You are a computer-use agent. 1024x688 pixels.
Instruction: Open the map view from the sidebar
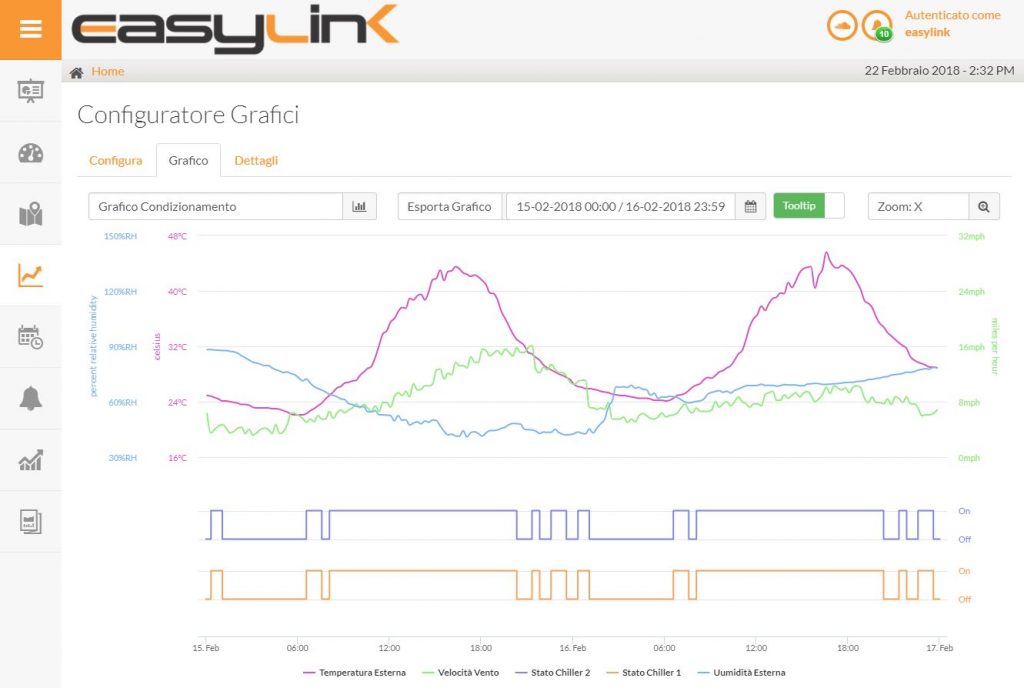(29, 215)
